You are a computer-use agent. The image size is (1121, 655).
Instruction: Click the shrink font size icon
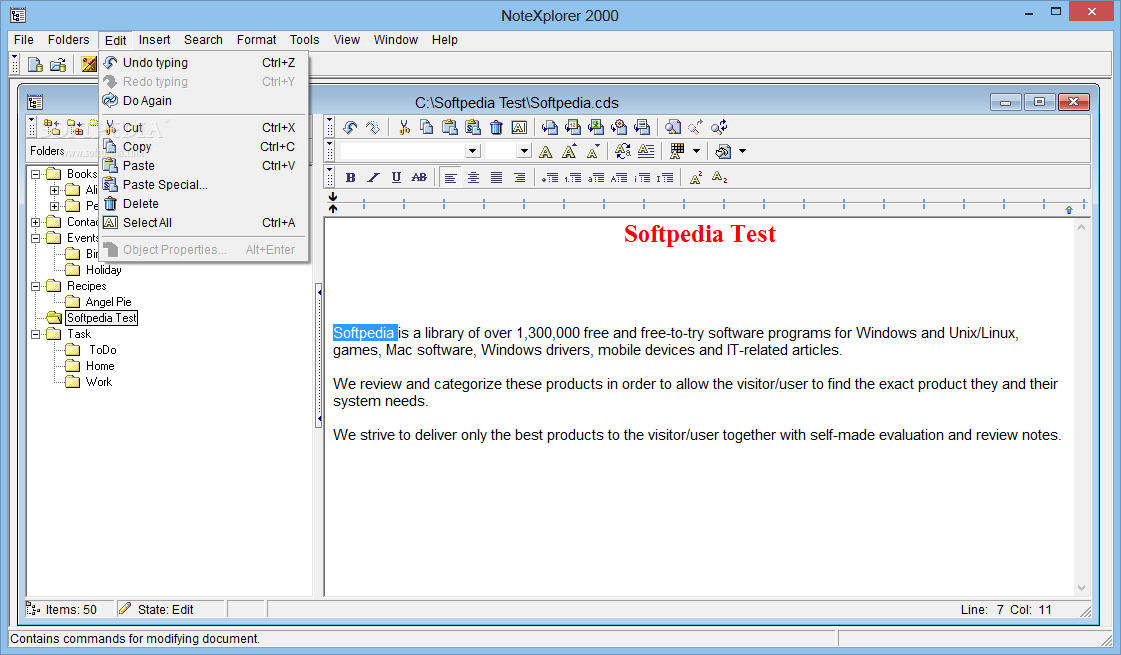[x=593, y=152]
